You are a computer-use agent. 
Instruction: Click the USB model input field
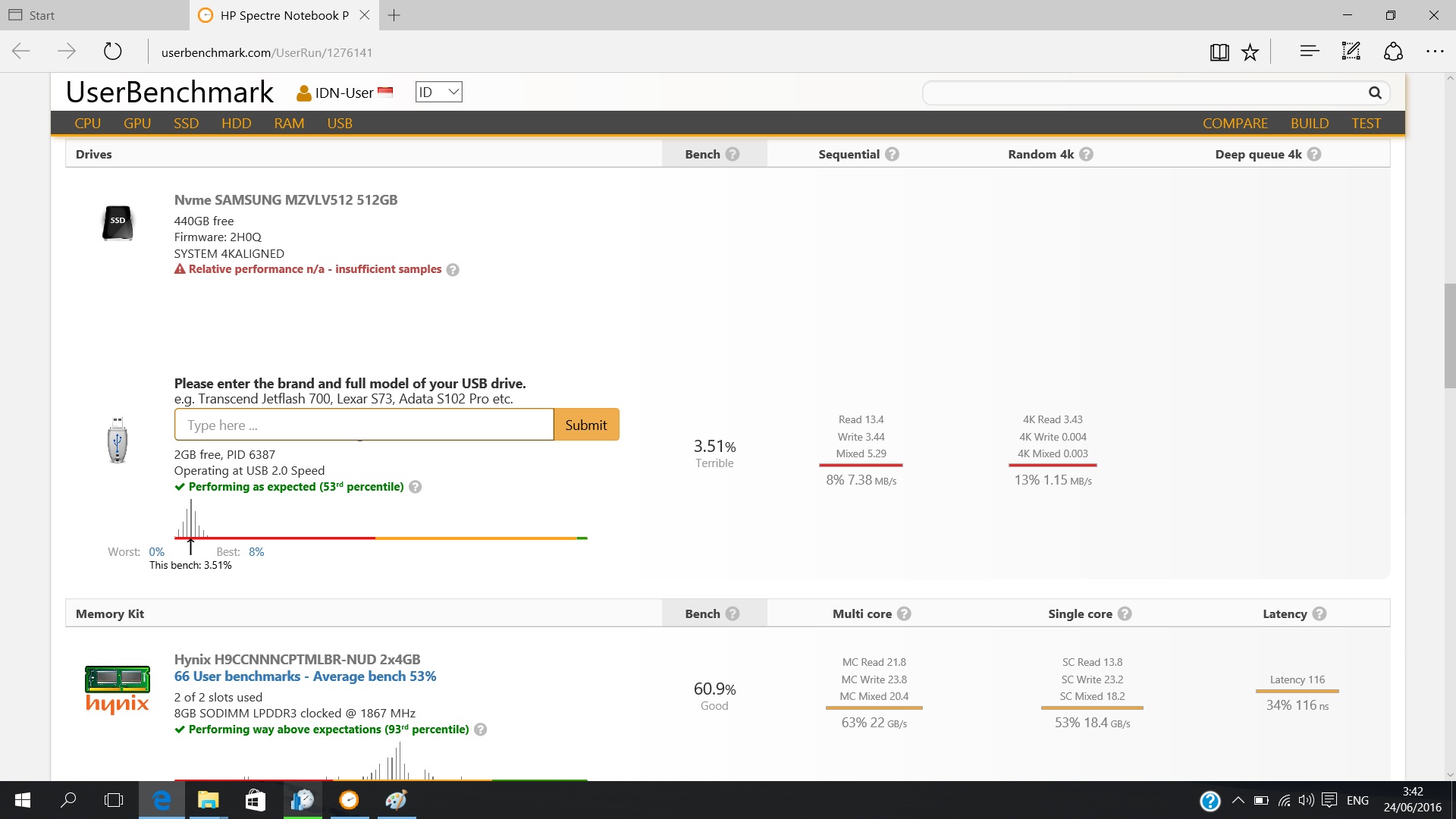coord(364,425)
